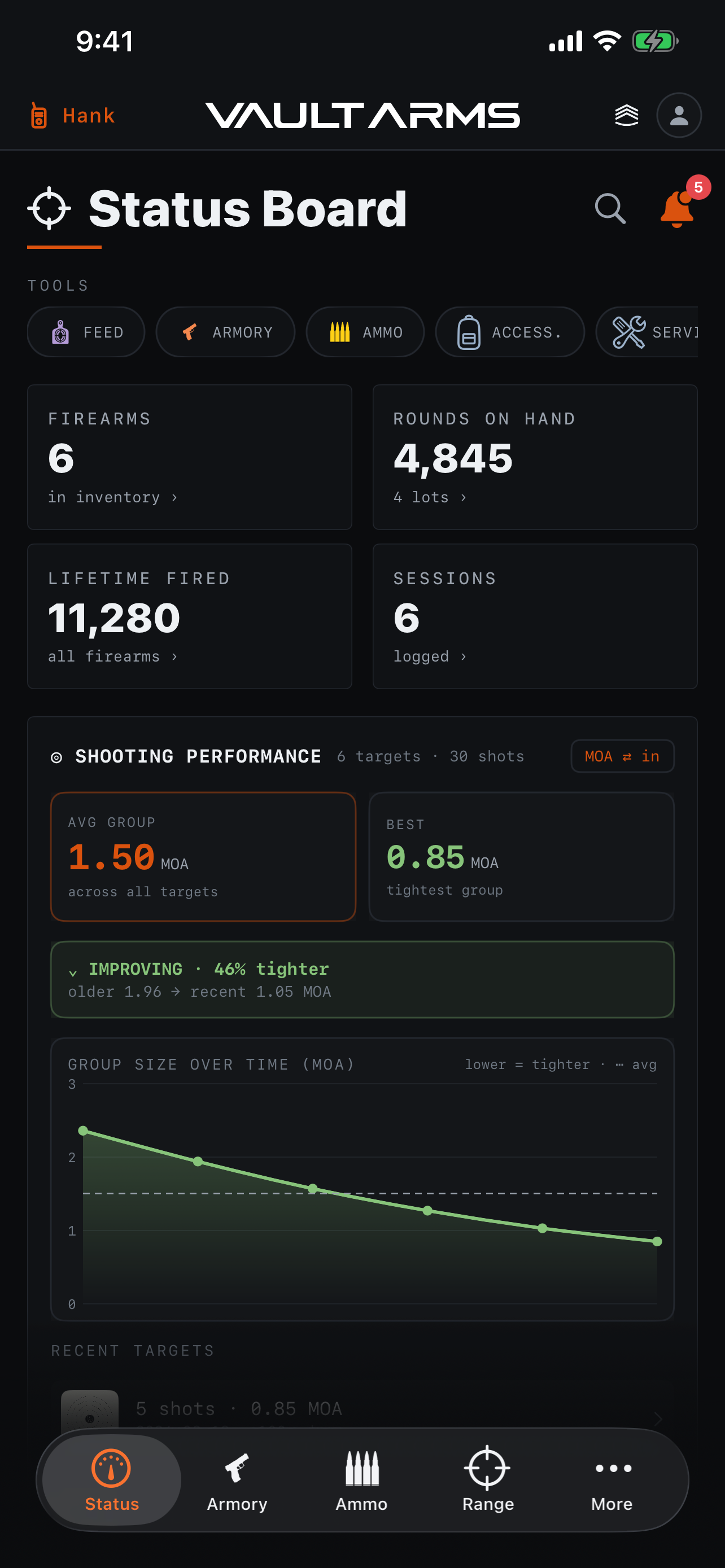
Task: Open the BEST 0.85 MOA card
Action: click(x=522, y=856)
